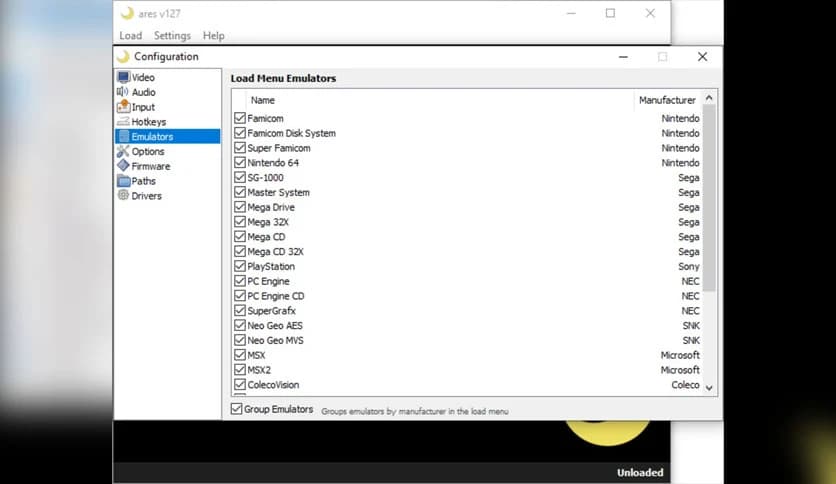Sort list by Name column header
This screenshot has height=484, width=836.
(x=263, y=100)
